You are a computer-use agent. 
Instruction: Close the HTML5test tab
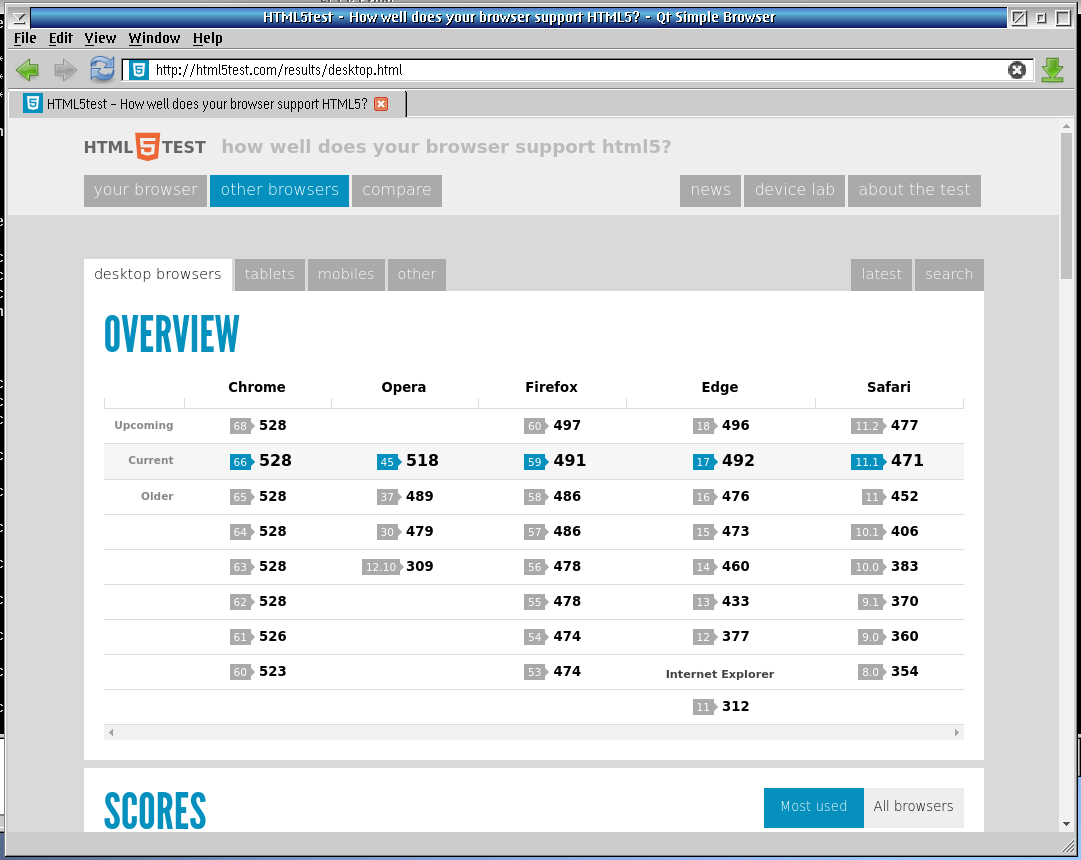[x=380, y=103]
